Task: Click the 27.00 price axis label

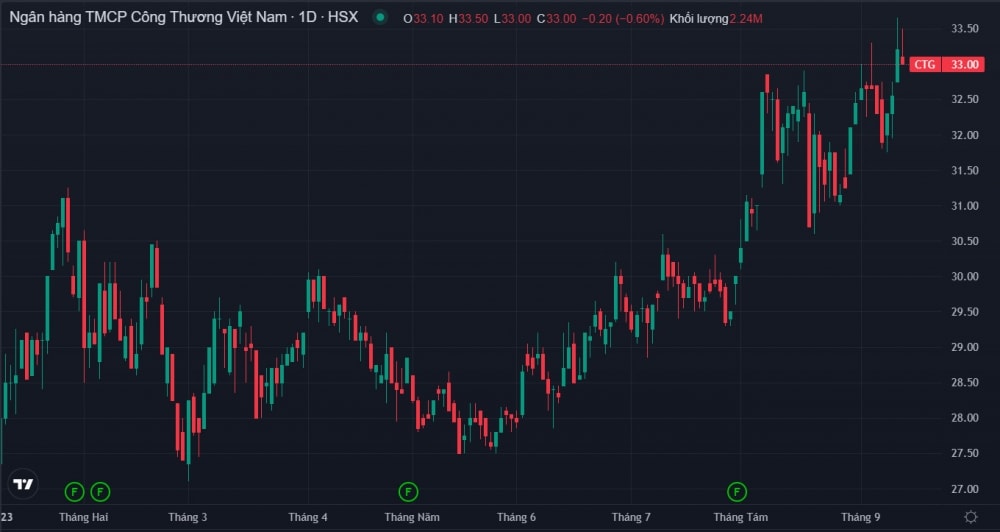Action: (x=964, y=489)
